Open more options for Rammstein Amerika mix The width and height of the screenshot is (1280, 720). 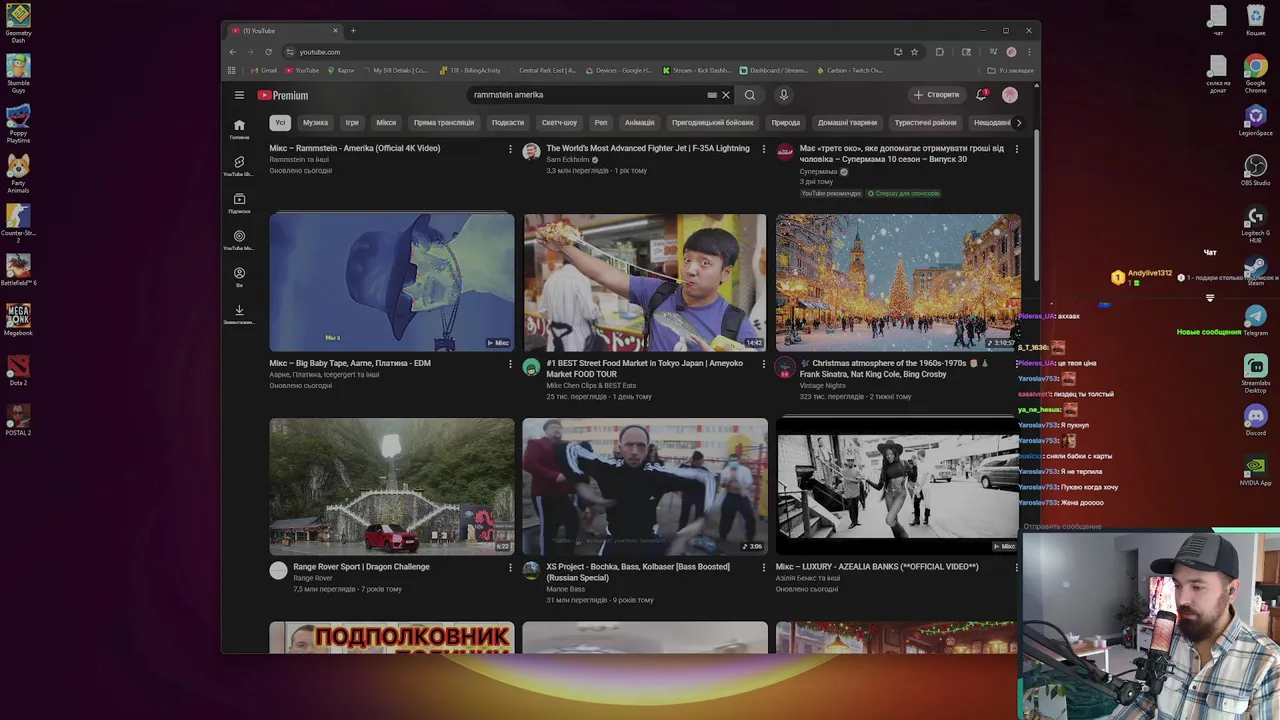(x=510, y=149)
